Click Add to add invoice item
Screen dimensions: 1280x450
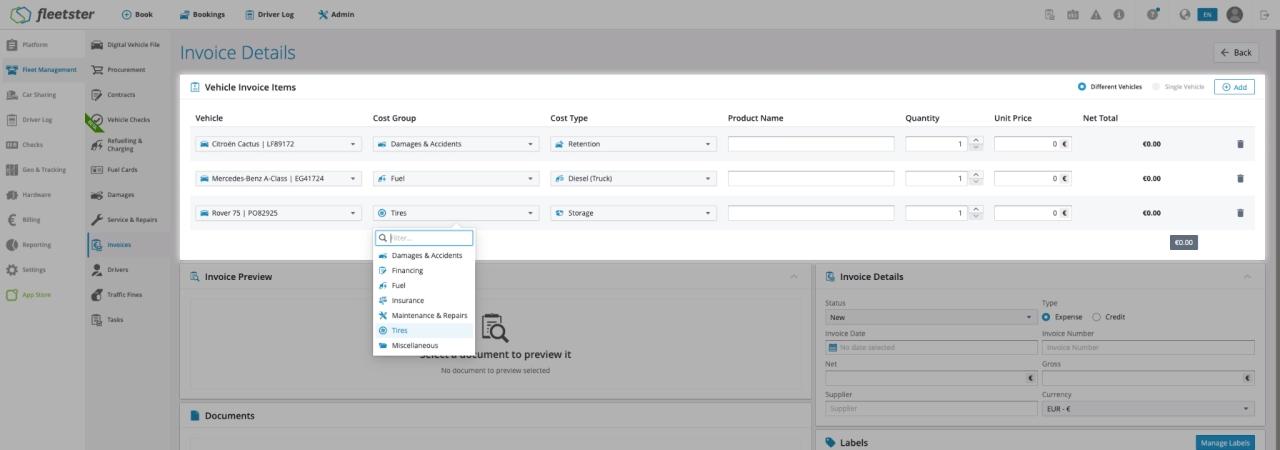(1235, 87)
